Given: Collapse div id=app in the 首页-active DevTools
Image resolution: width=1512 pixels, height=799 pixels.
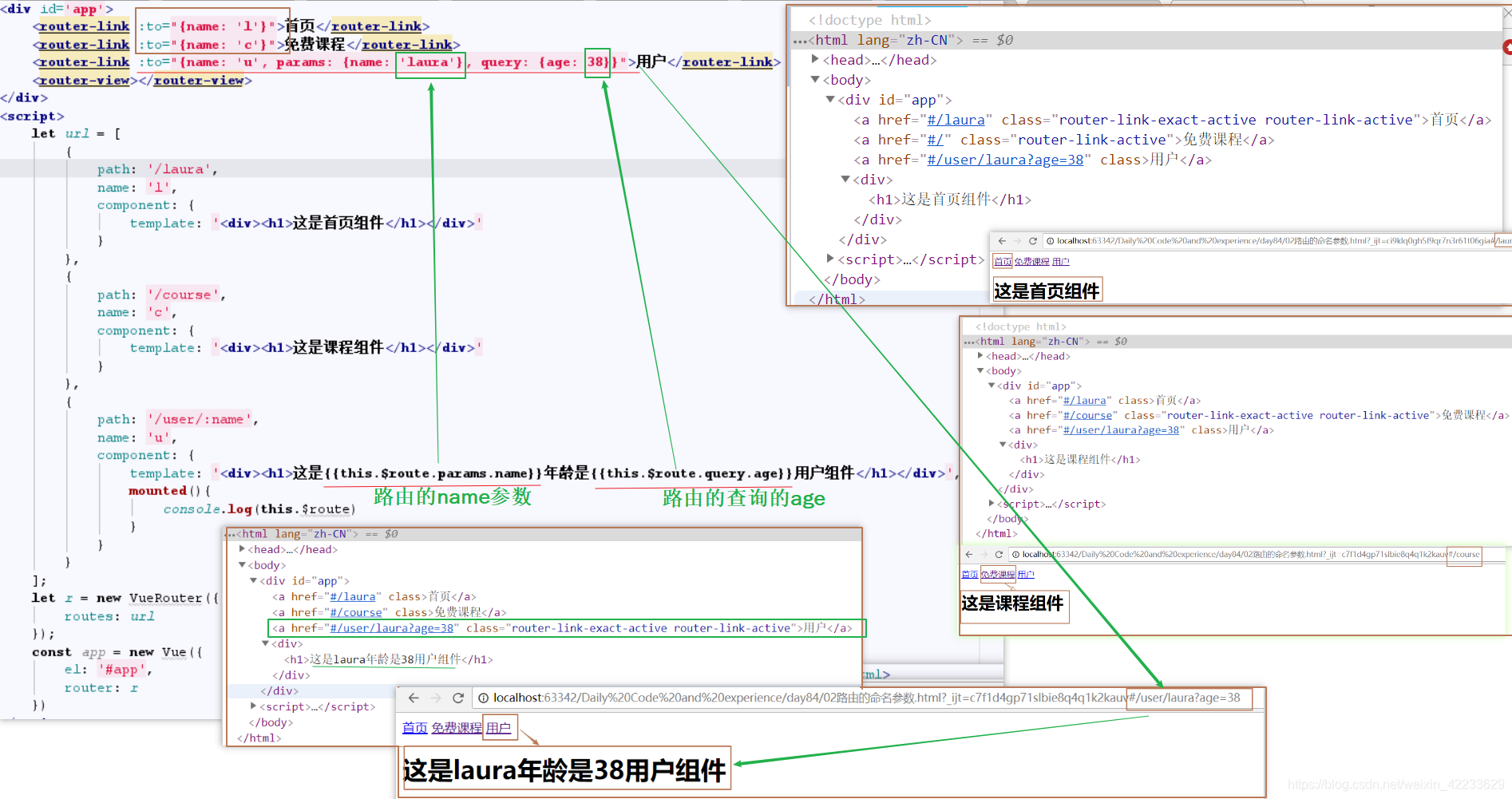Looking at the screenshot, I should (830, 99).
